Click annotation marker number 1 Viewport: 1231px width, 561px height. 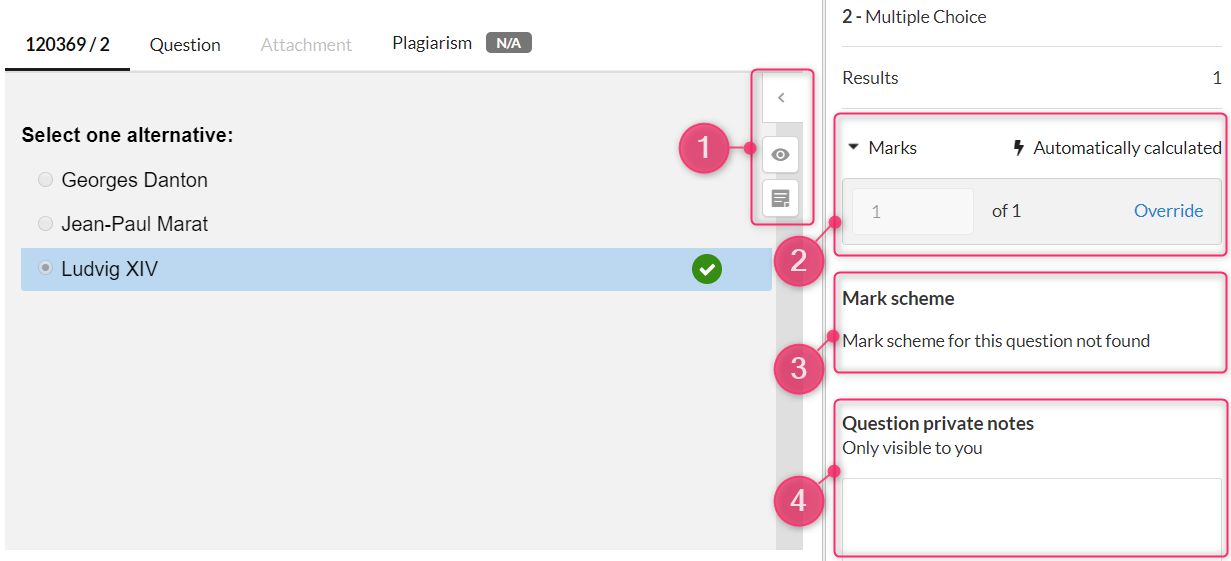coord(704,149)
